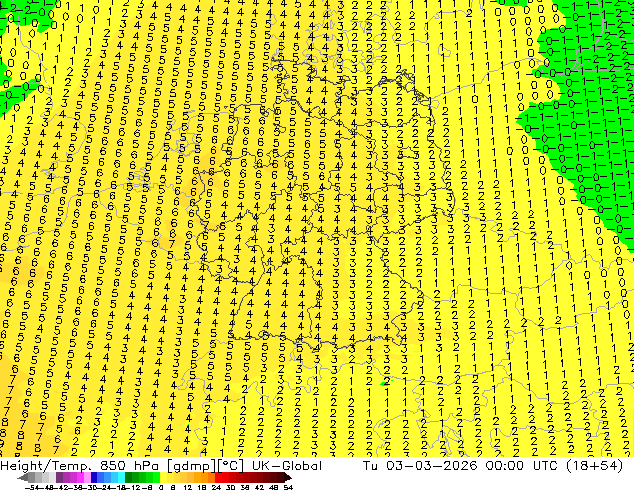Click the "00:00 UTC" time label
634x490 pixels.
[x=520, y=466]
